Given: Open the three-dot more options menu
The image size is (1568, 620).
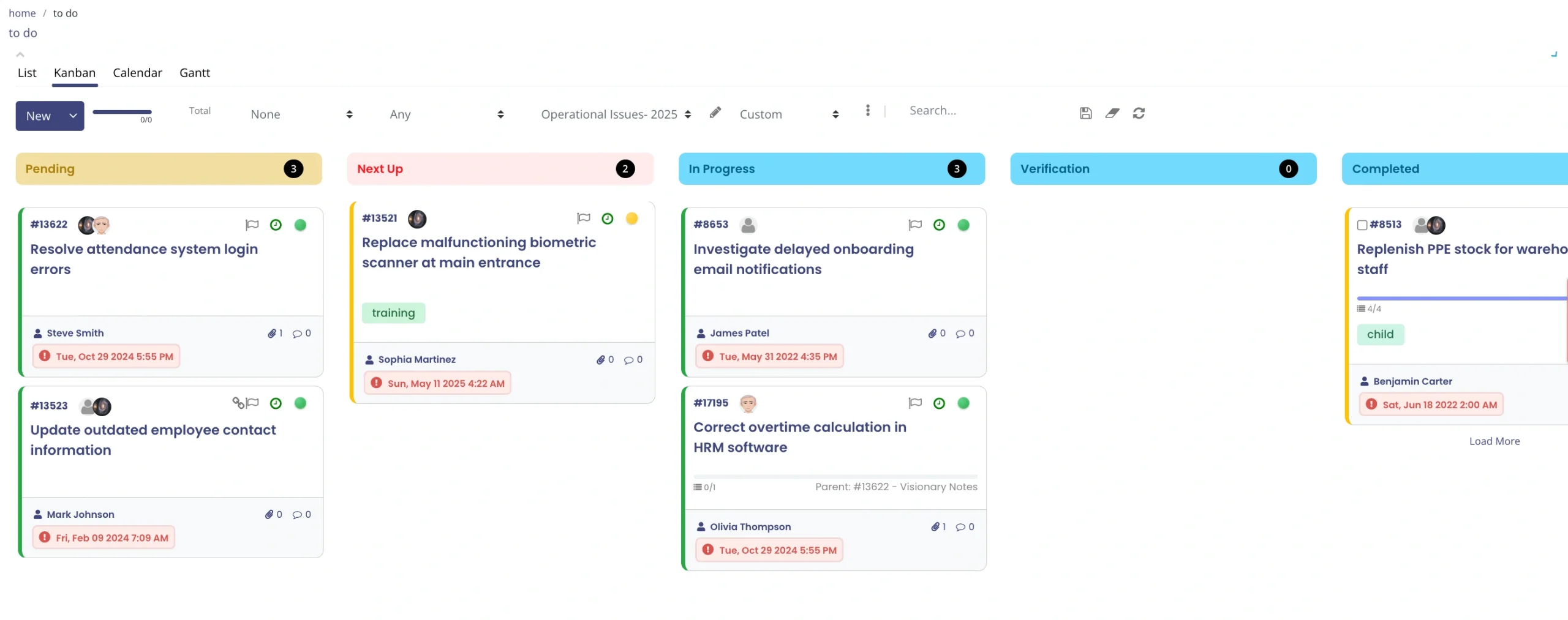Looking at the screenshot, I should (x=867, y=110).
